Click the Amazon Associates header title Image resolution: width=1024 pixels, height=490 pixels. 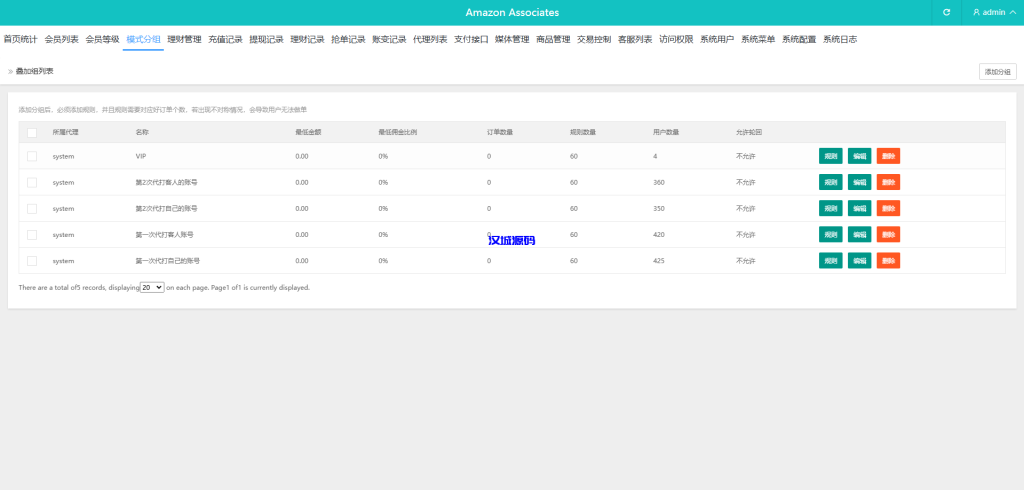click(x=512, y=12)
